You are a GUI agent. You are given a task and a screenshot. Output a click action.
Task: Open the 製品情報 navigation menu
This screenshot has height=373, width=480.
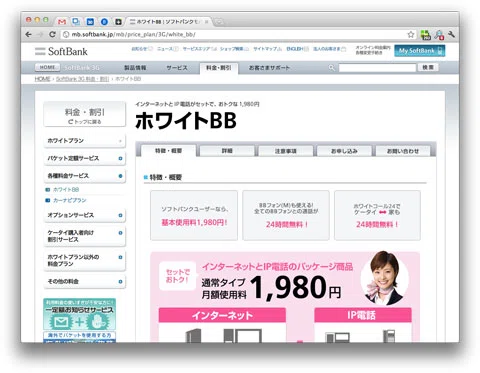point(135,68)
